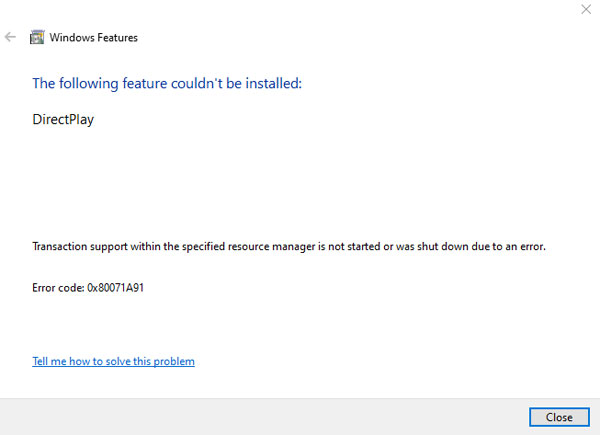This screenshot has width=600, height=435.
Task: Close the dialog with the top-right X
Action: pos(585,9)
